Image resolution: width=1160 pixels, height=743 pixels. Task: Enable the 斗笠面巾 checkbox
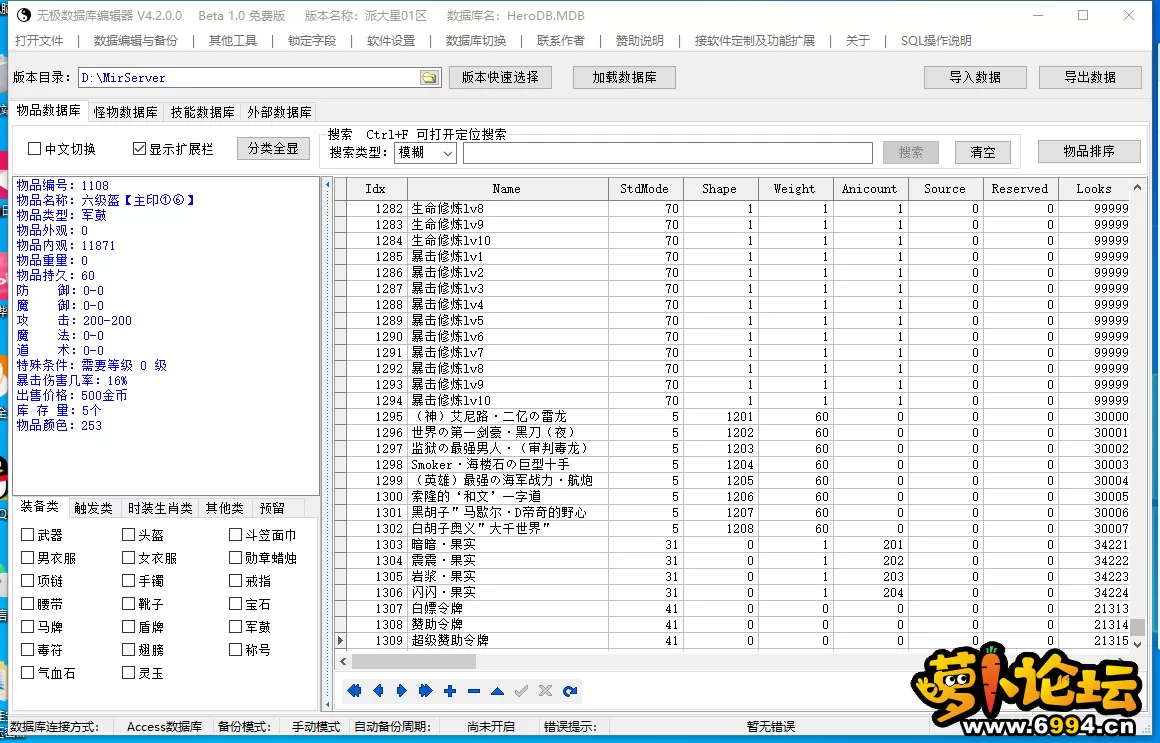click(x=235, y=534)
